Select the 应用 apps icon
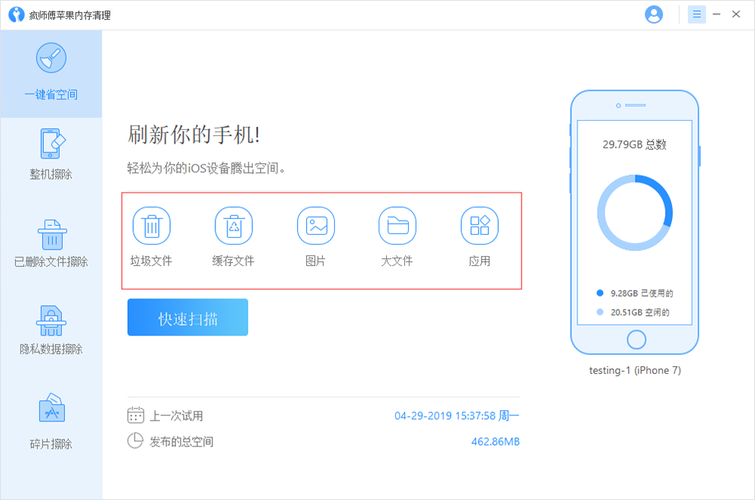Viewport: 755px width, 500px height. (x=480, y=225)
